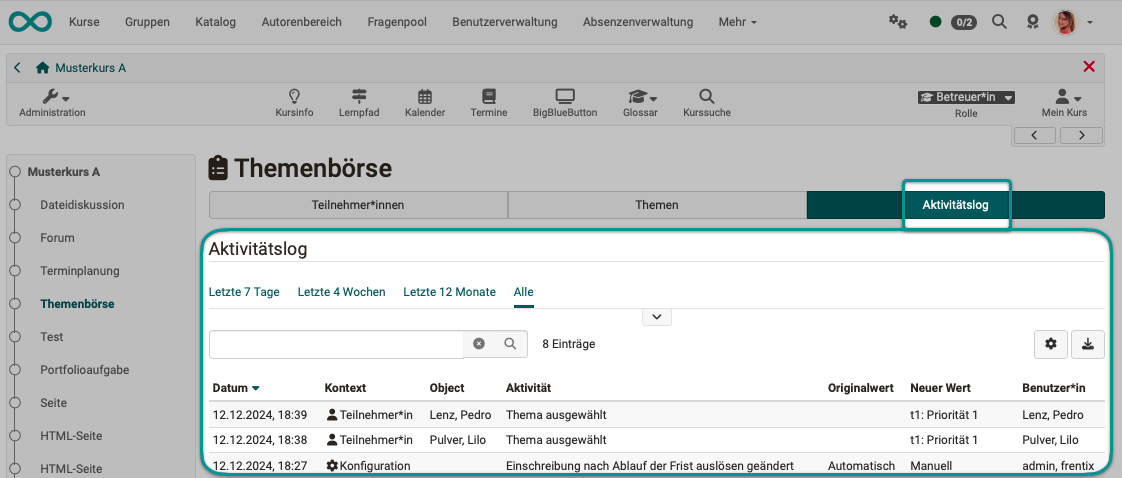Open Kurse in the top navigation
The image size is (1122, 478).
tap(84, 22)
